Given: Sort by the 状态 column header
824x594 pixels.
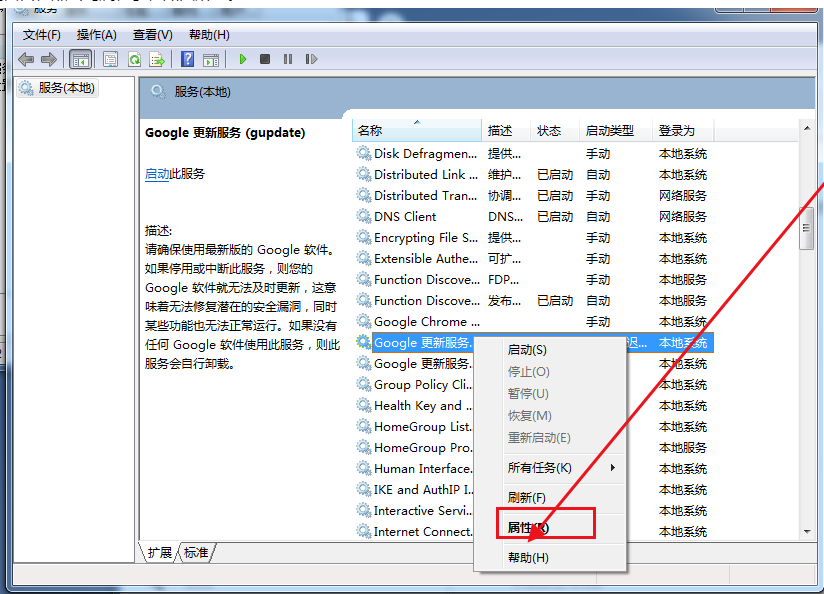Looking at the screenshot, I should [554, 131].
